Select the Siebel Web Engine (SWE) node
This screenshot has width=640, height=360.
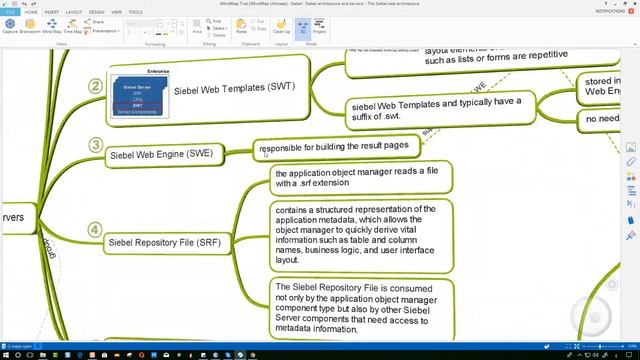(x=164, y=155)
